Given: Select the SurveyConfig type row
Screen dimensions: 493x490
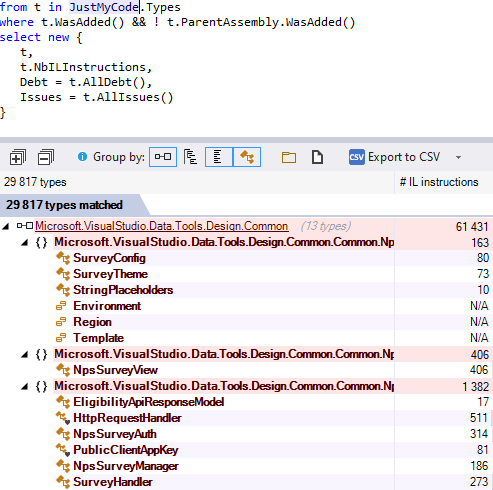Looking at the screenshot, I should click(246, 258).
